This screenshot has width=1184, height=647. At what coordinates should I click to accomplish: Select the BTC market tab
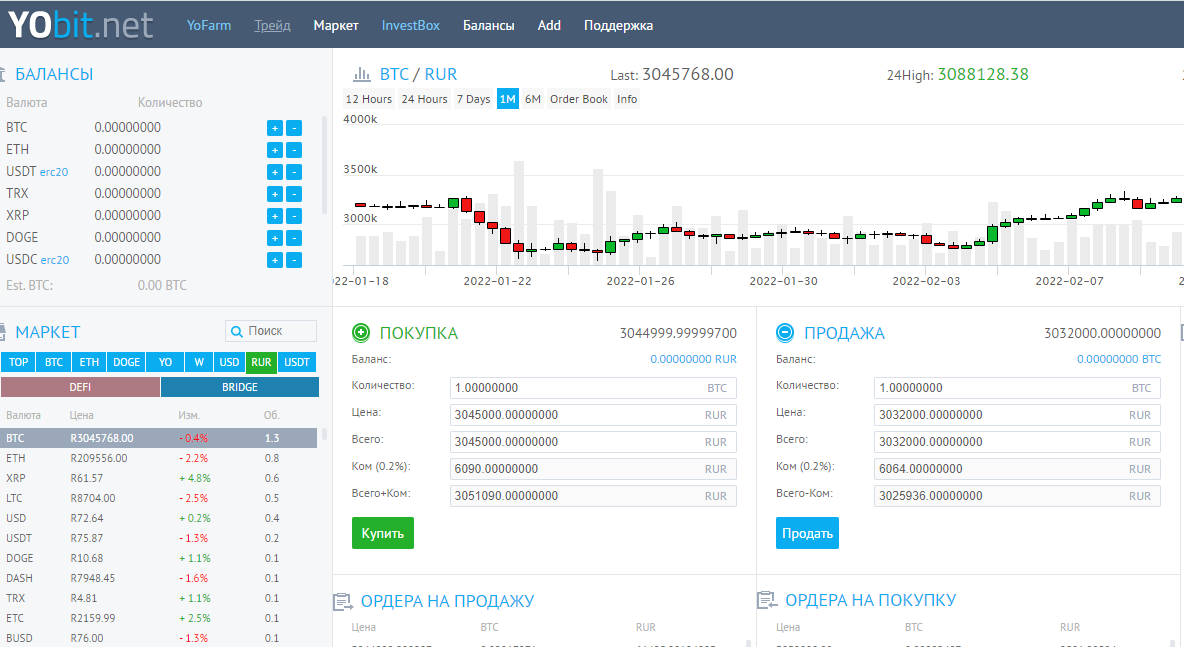54,362
